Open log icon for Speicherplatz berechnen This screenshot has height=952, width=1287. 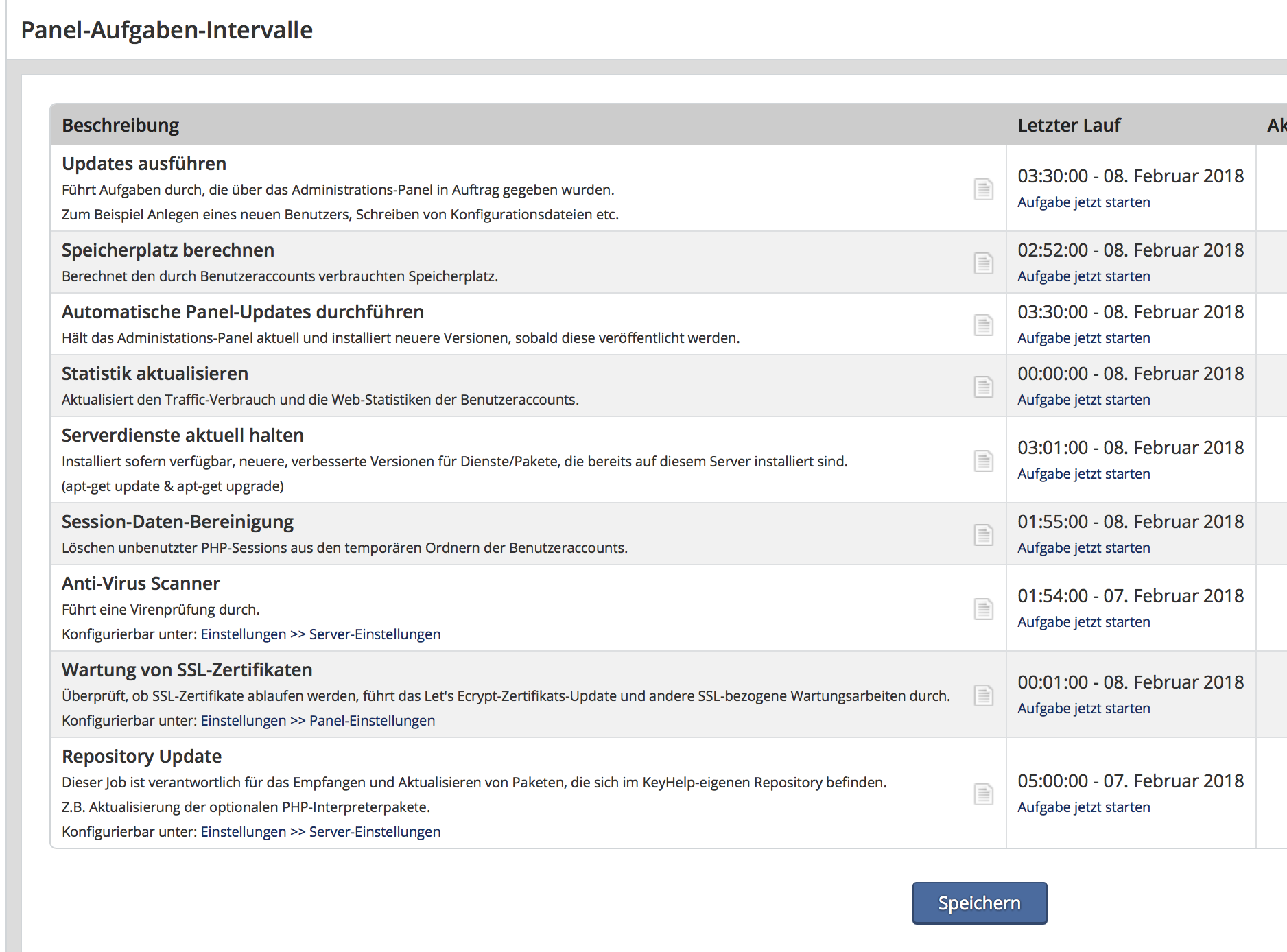pos(983,263)
